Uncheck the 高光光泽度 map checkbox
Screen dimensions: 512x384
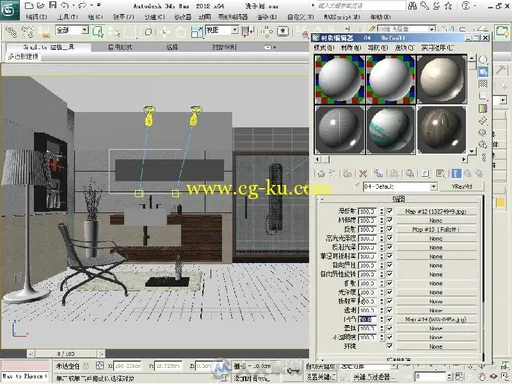tap(389, 238)
